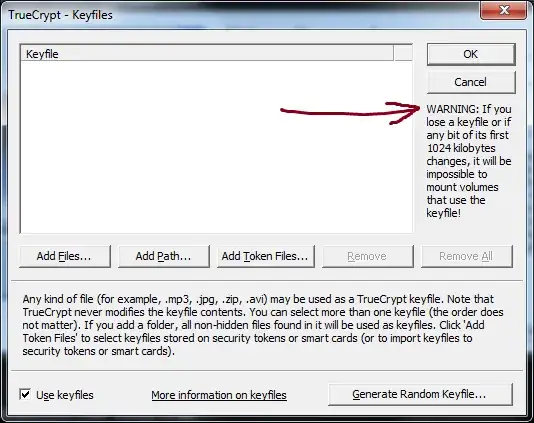Close the TrueCrypt Keyfiles window
The height and width of the screenshot is (423, 534).
(x=503, y=11)
